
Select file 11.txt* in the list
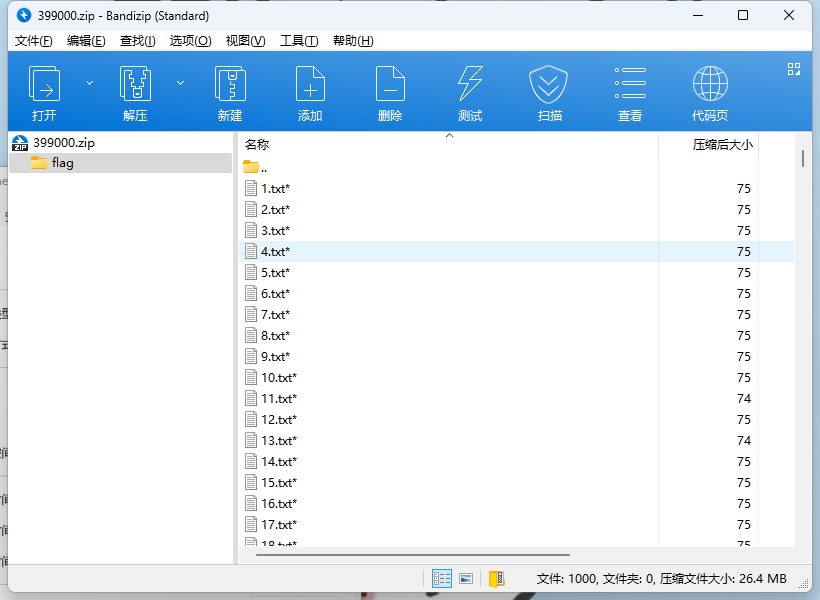(x=516, y=398)
